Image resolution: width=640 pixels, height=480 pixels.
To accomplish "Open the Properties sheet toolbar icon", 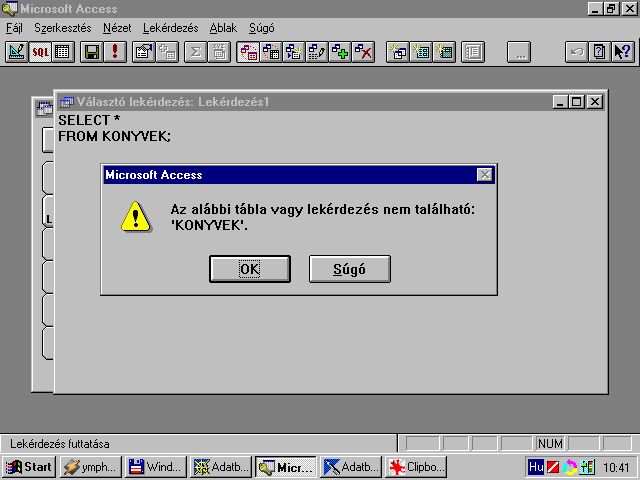I will (144, 52).
